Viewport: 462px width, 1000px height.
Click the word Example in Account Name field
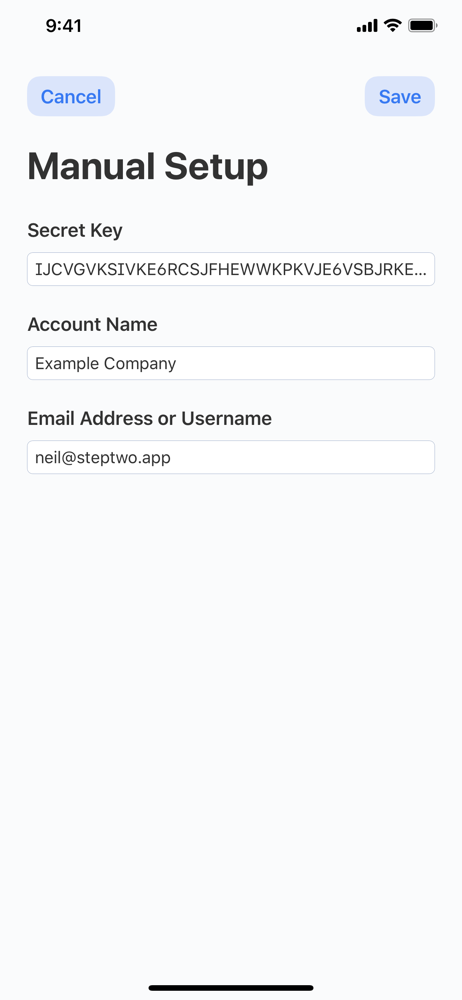pyautogui.click(x=67, y=364)
